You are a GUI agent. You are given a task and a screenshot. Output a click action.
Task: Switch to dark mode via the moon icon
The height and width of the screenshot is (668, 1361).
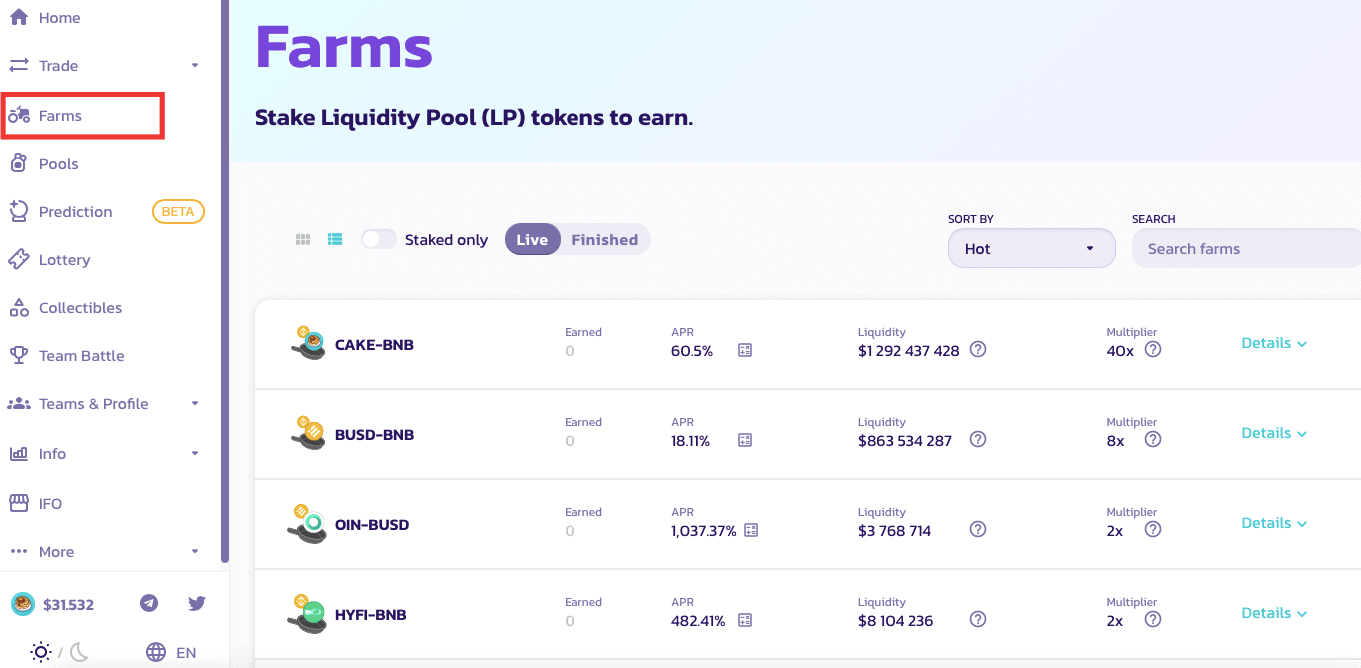pyautogui.click(x=79, y=652)
